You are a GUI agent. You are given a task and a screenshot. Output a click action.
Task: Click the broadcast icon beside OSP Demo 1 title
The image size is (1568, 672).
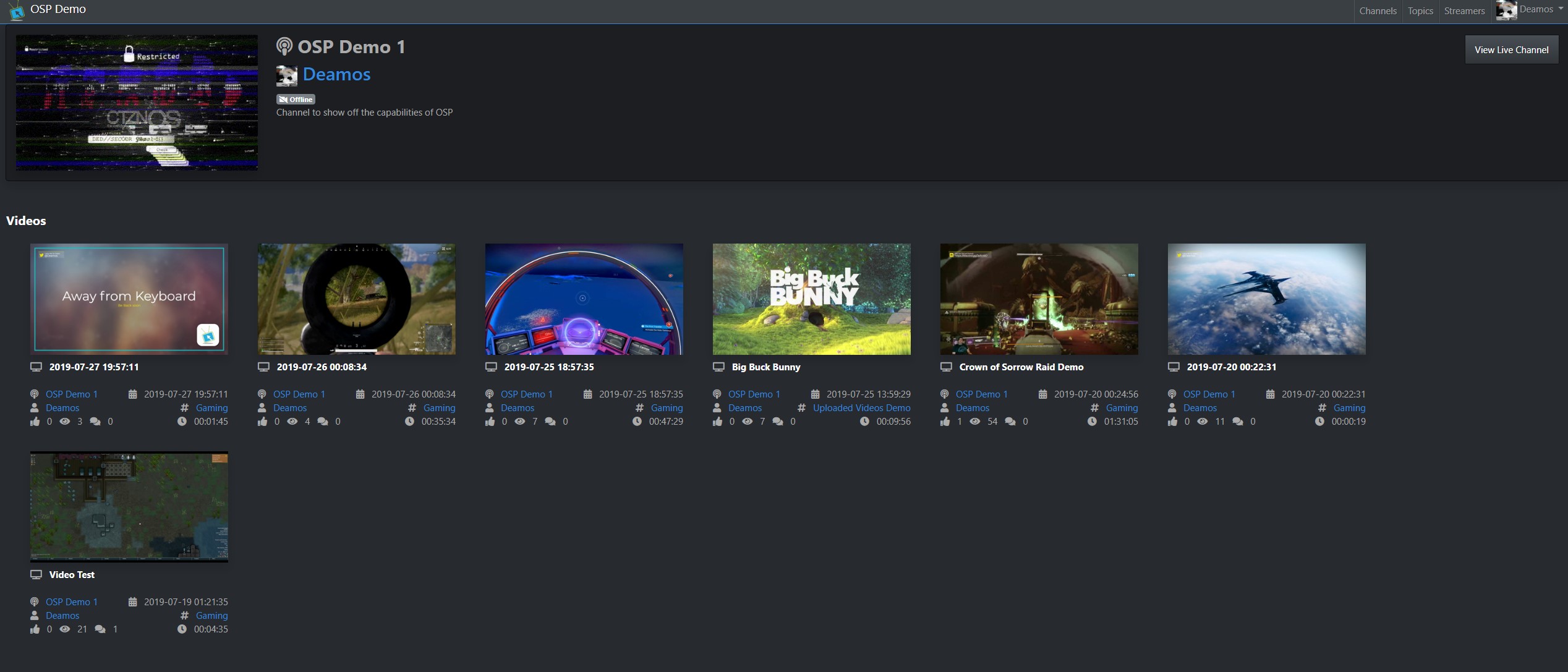pos(284,46)
